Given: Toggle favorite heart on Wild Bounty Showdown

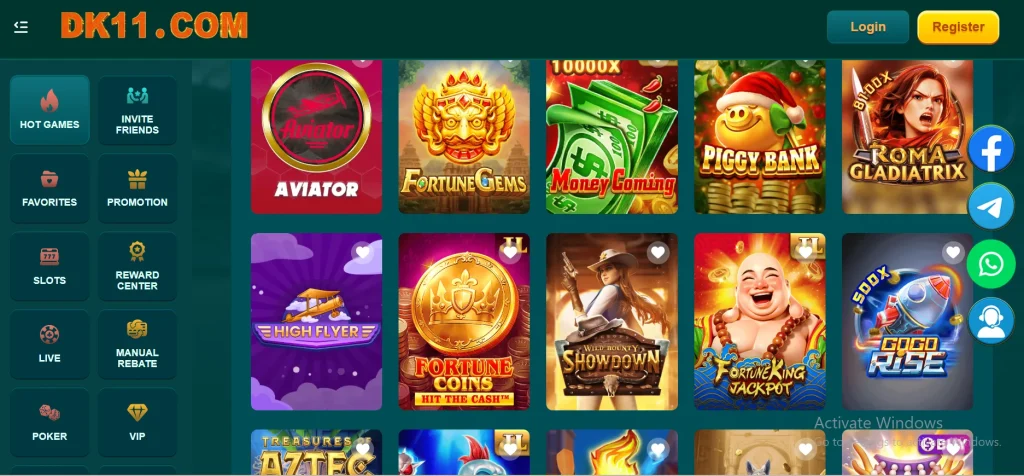Looking at the screenshot, I should tap(658, 253).
